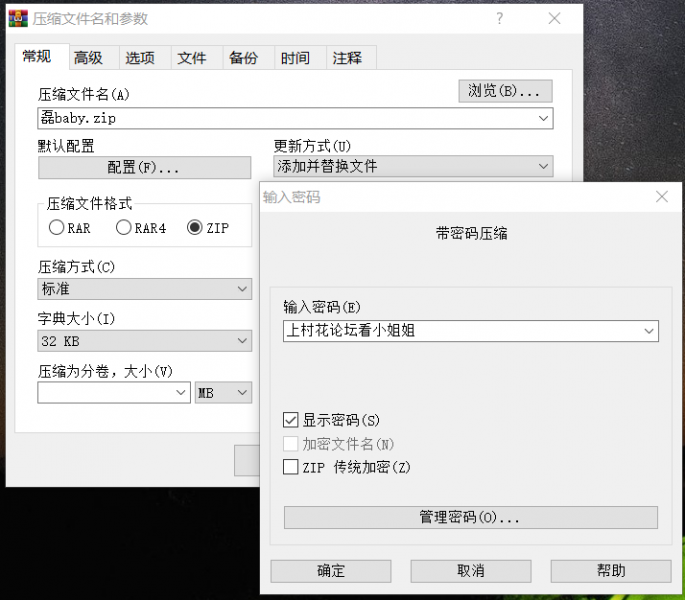Screen dimensions: 685x600
Task: Toggle the 显示密码(S) checkbox
Action: pyautogui.click(x=291, y=420)
